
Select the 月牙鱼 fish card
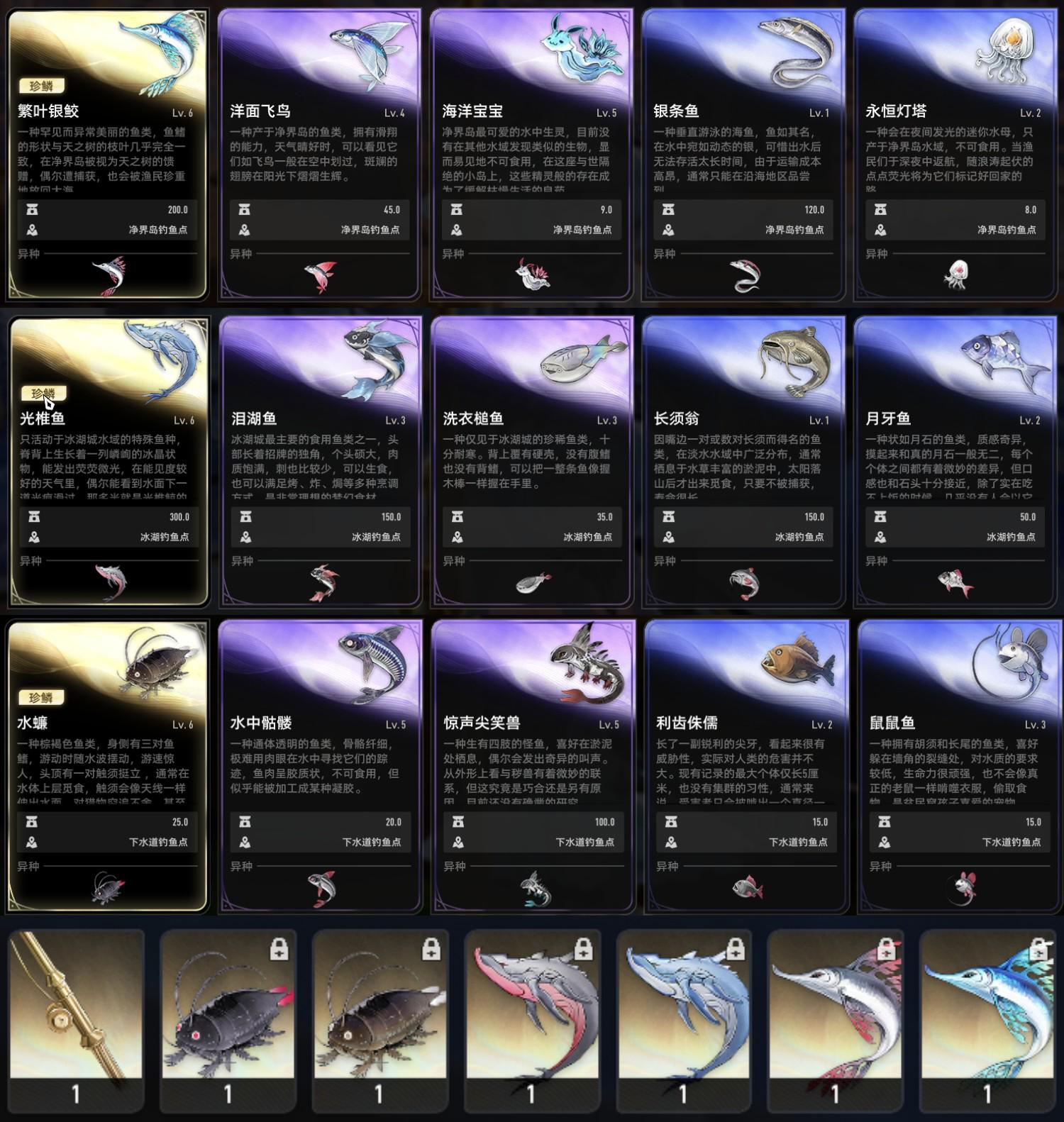pos(955,462)
